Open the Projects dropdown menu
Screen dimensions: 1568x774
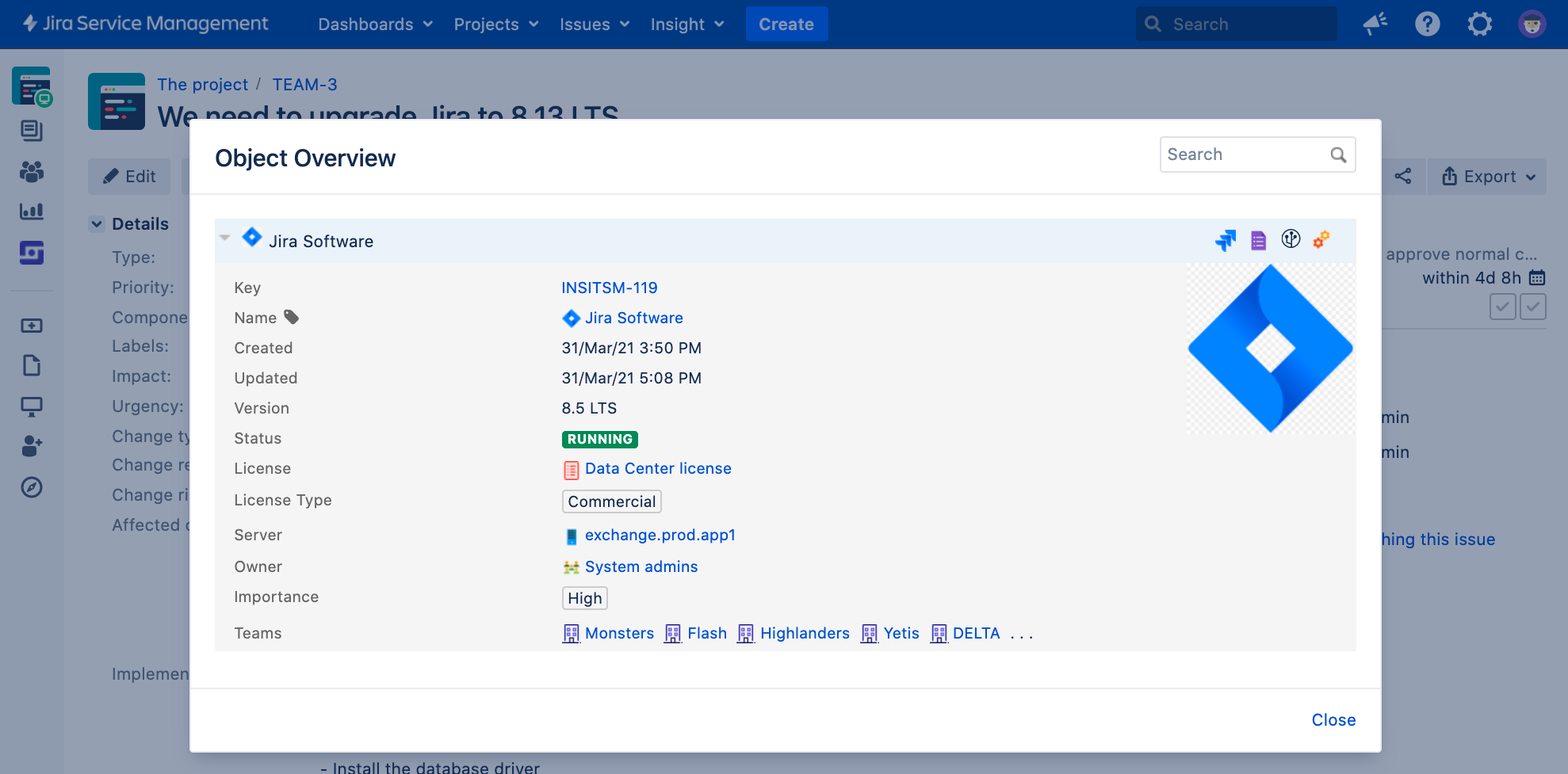[x=496, y=24]
